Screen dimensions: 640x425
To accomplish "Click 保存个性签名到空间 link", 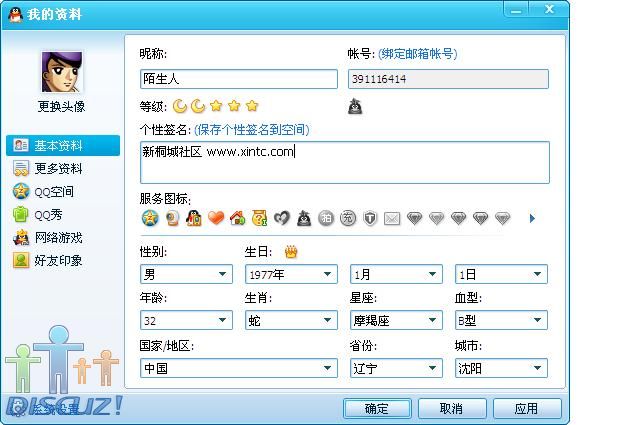I will (252, 130).
